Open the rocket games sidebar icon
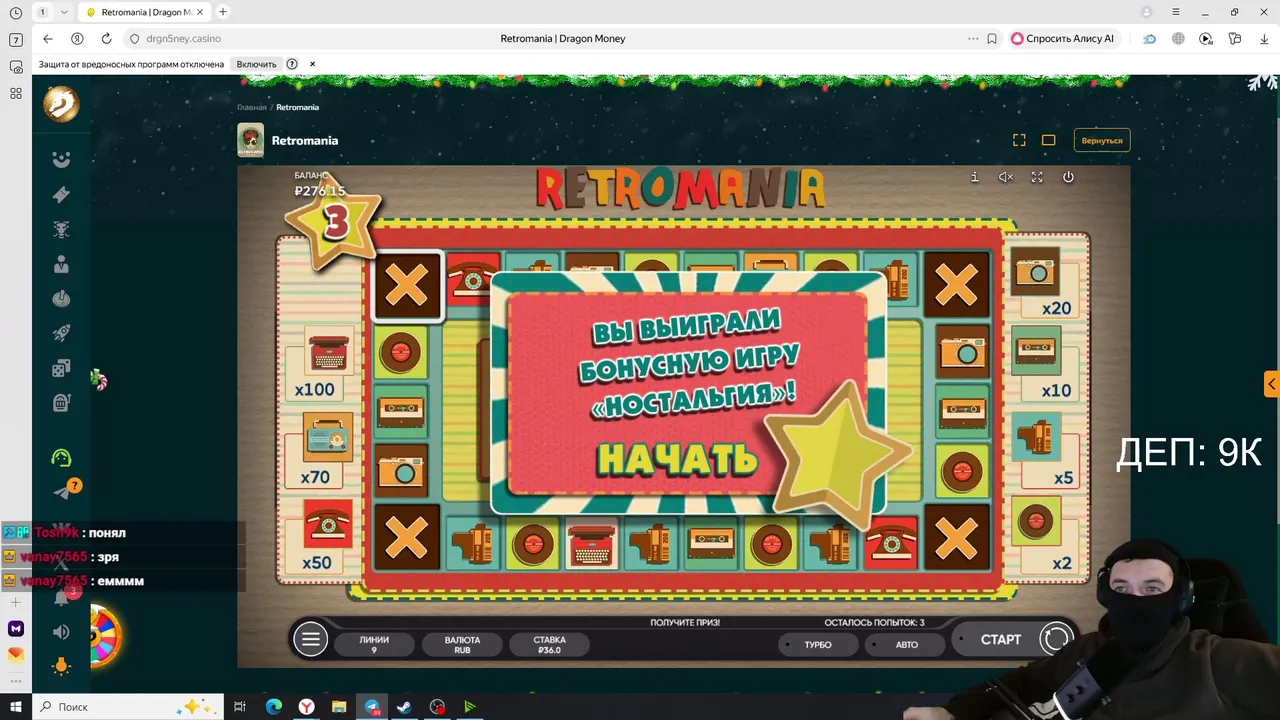The image size is (1280, 720). coord(61,333)
